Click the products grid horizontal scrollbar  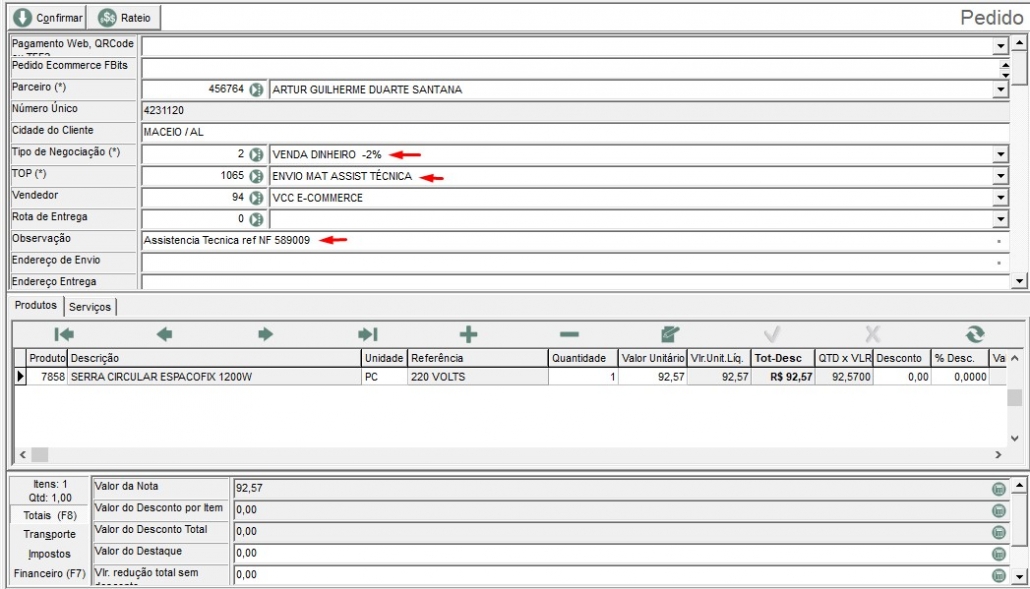pos(500,455)
